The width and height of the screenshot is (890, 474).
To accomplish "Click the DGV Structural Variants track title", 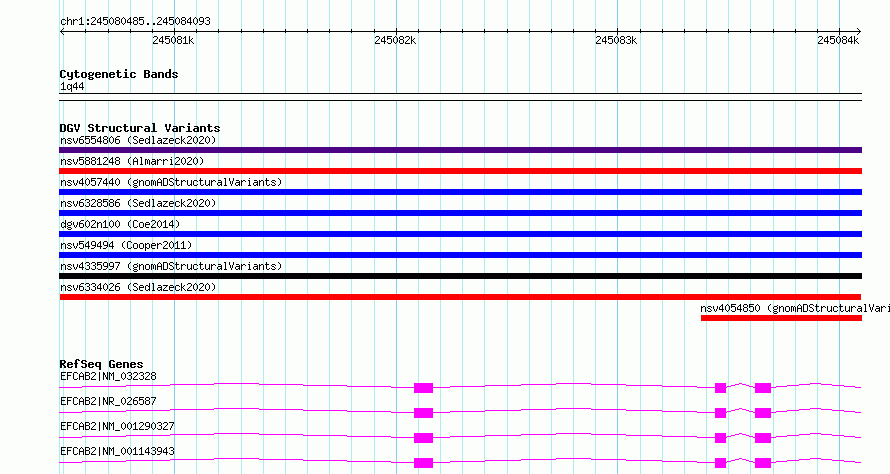I will tap(140, 128).
